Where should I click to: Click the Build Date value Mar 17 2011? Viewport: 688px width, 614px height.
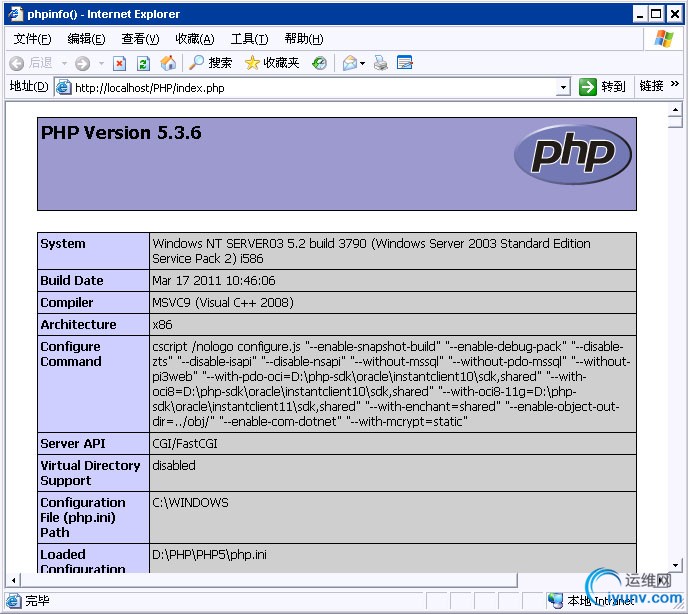click(x=214, y=280)
